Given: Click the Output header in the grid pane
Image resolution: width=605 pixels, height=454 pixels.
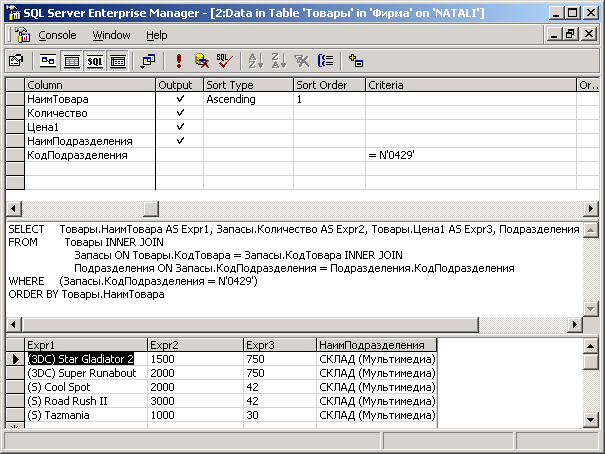Looking at the screenshot, I should (180, 85).
